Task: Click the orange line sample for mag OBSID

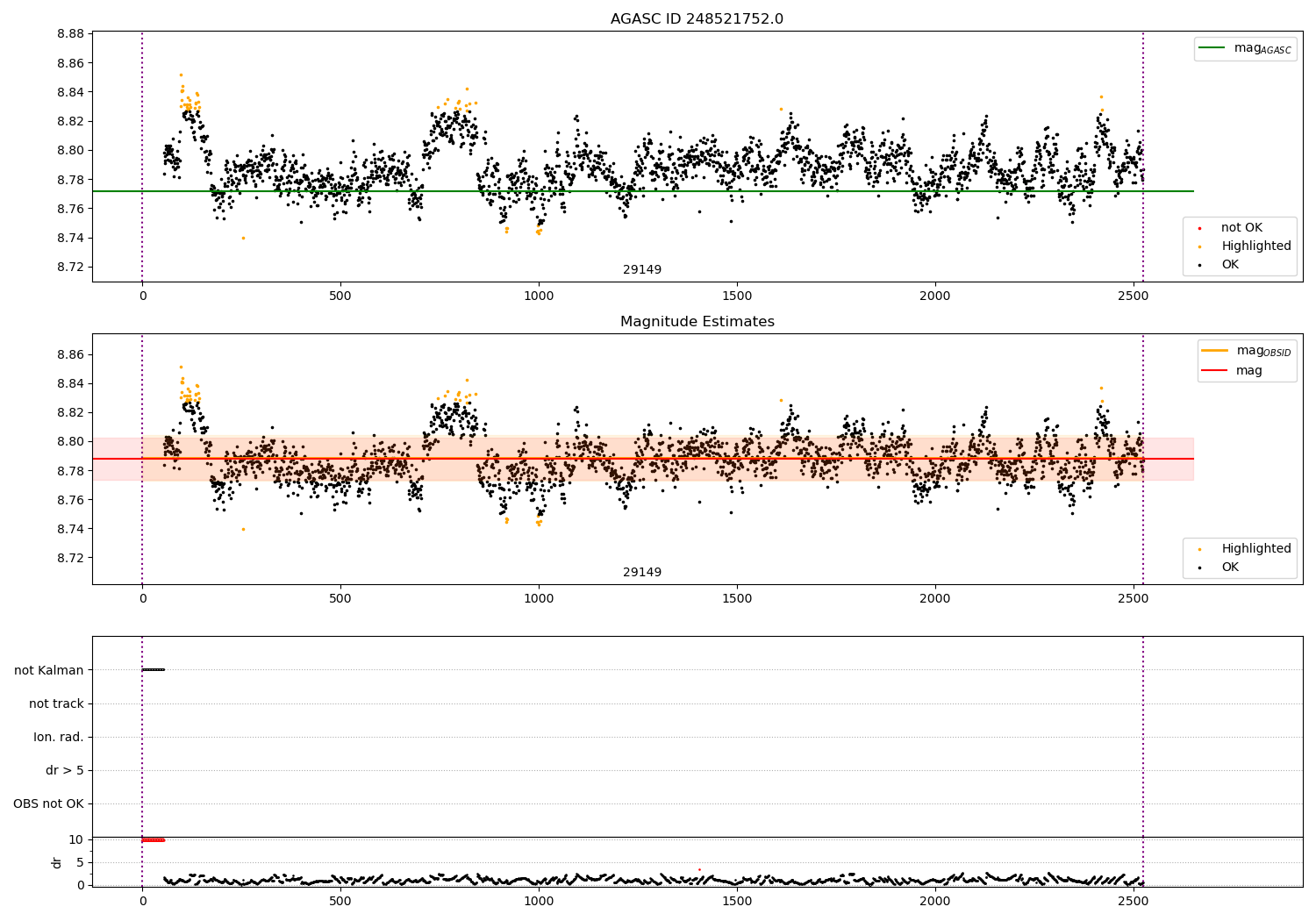Action: pyautogui.click(x=1214, y=351)
